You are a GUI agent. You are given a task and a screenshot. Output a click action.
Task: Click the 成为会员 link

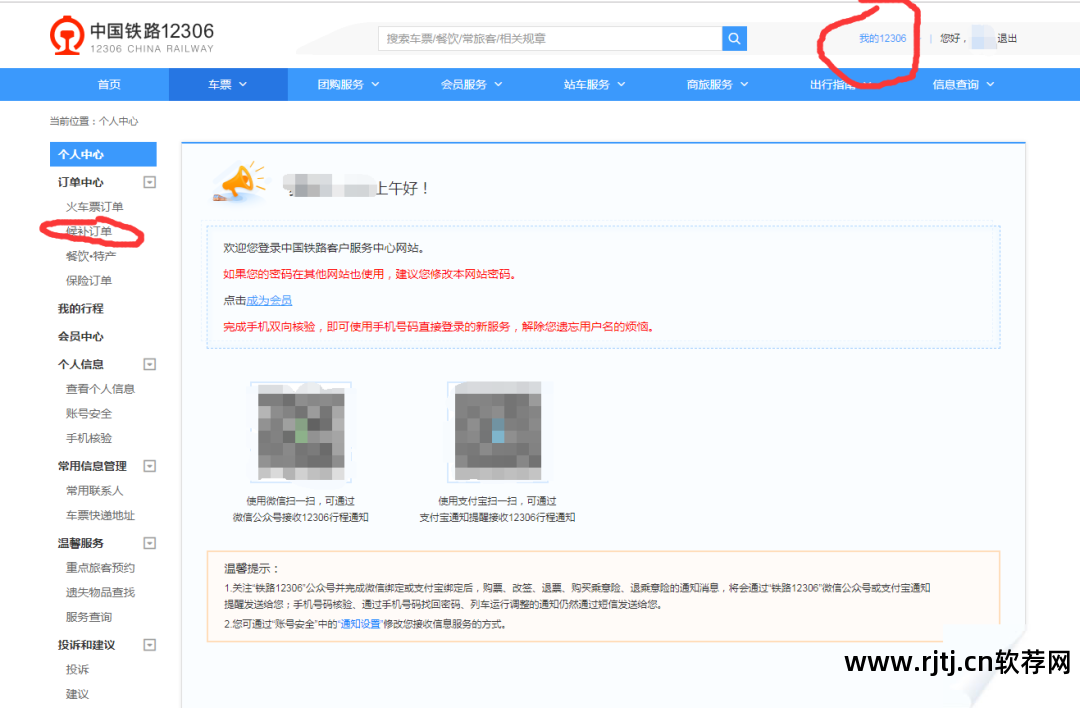(271, 300)
